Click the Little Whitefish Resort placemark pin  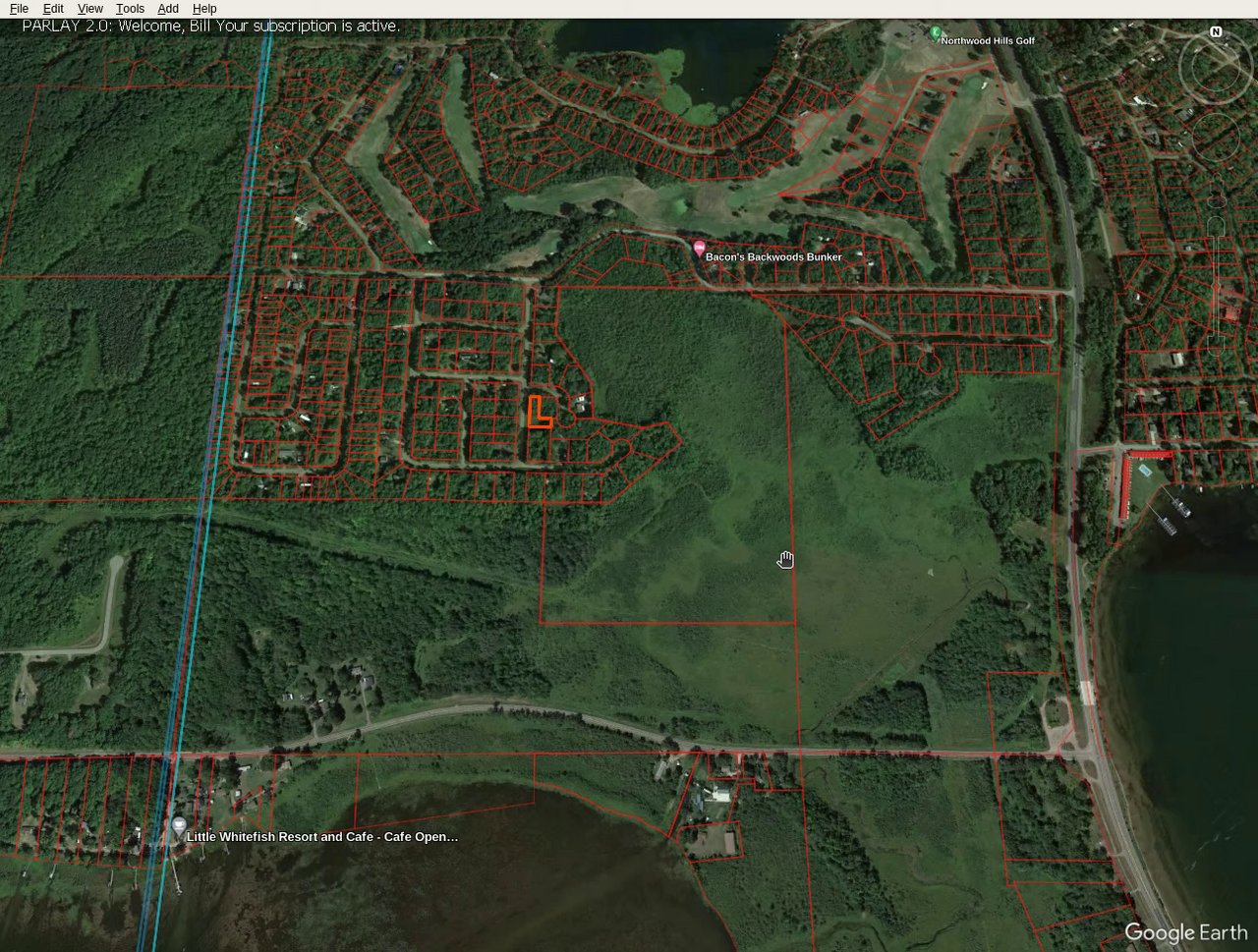(178, 826)
